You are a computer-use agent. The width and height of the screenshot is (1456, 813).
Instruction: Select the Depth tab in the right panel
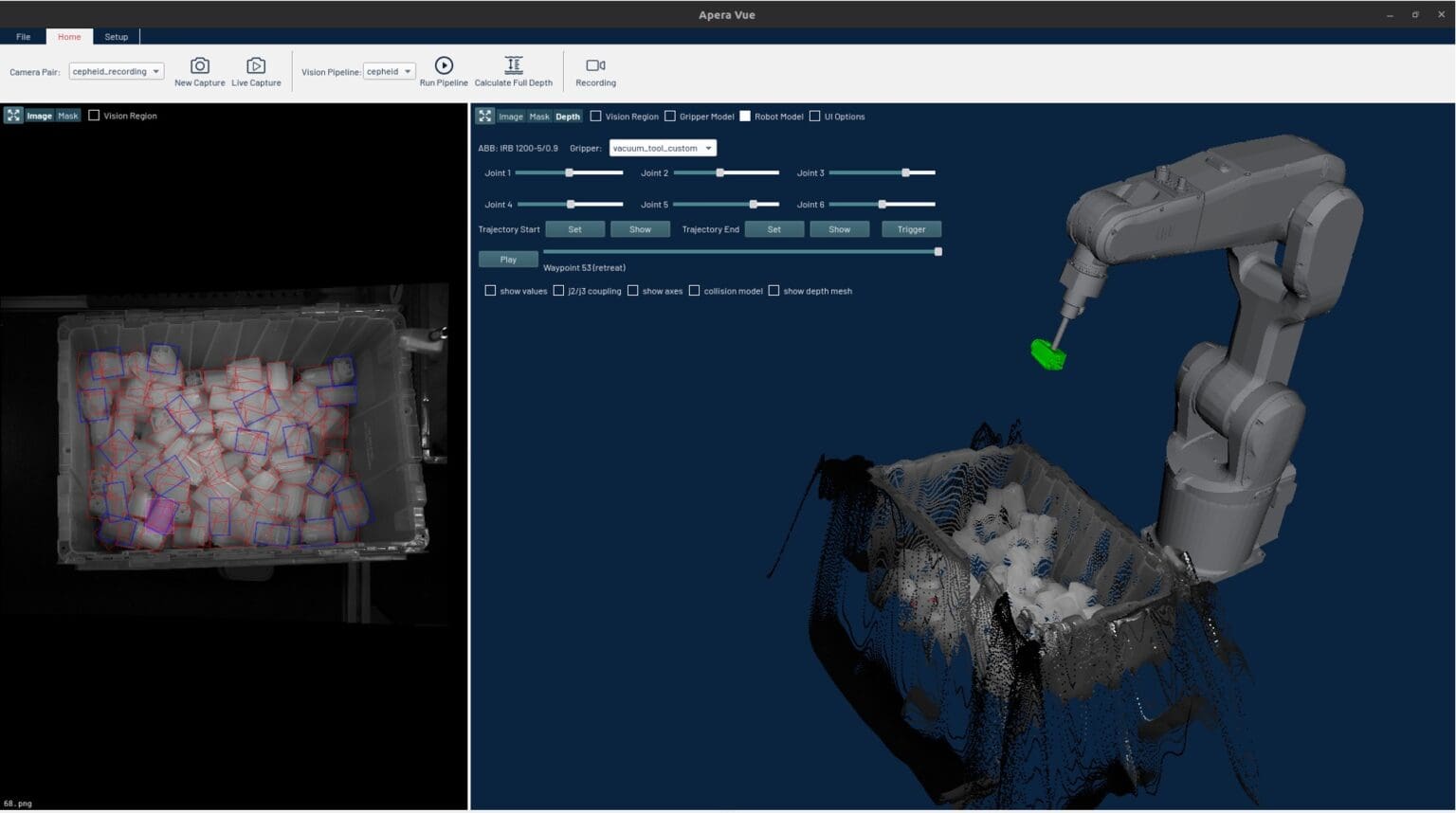coord(567,117)
